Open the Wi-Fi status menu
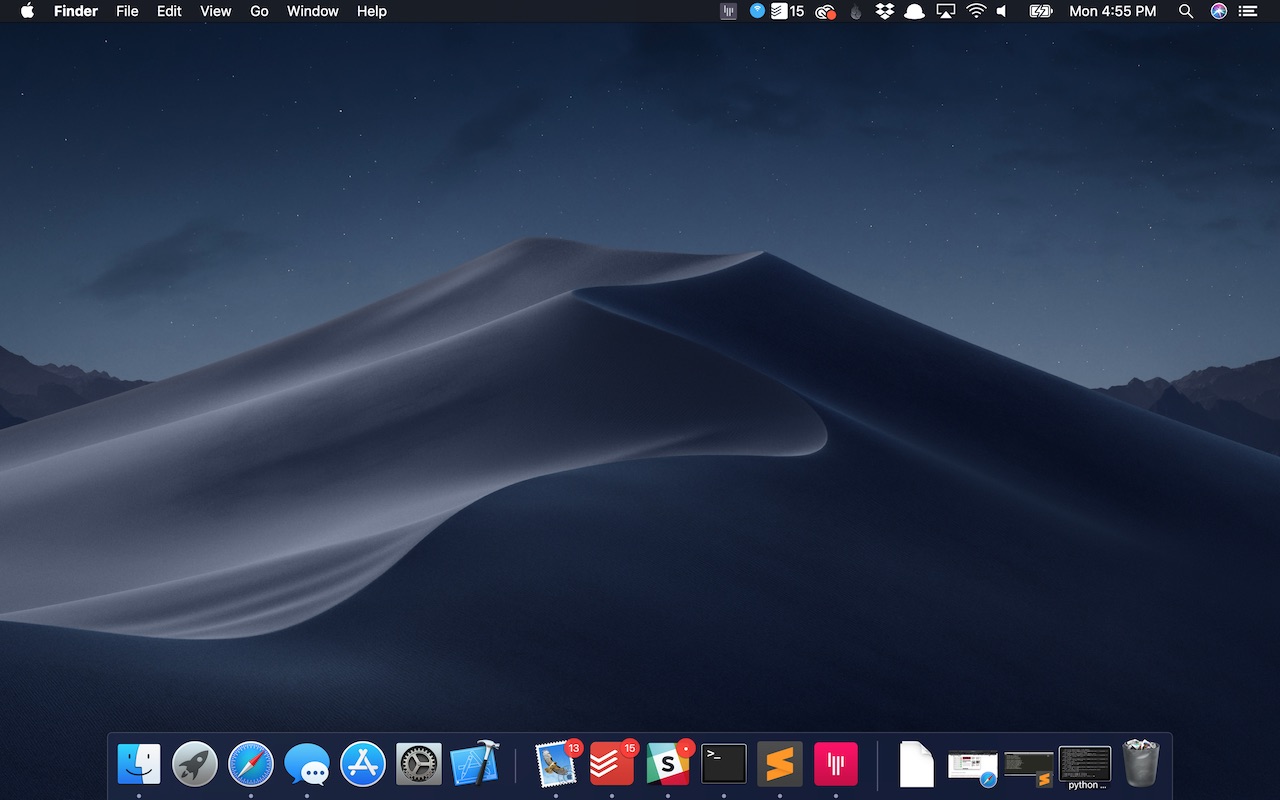Image resolution: width=1280 pixels, height=800 pixels. (976, 11)
